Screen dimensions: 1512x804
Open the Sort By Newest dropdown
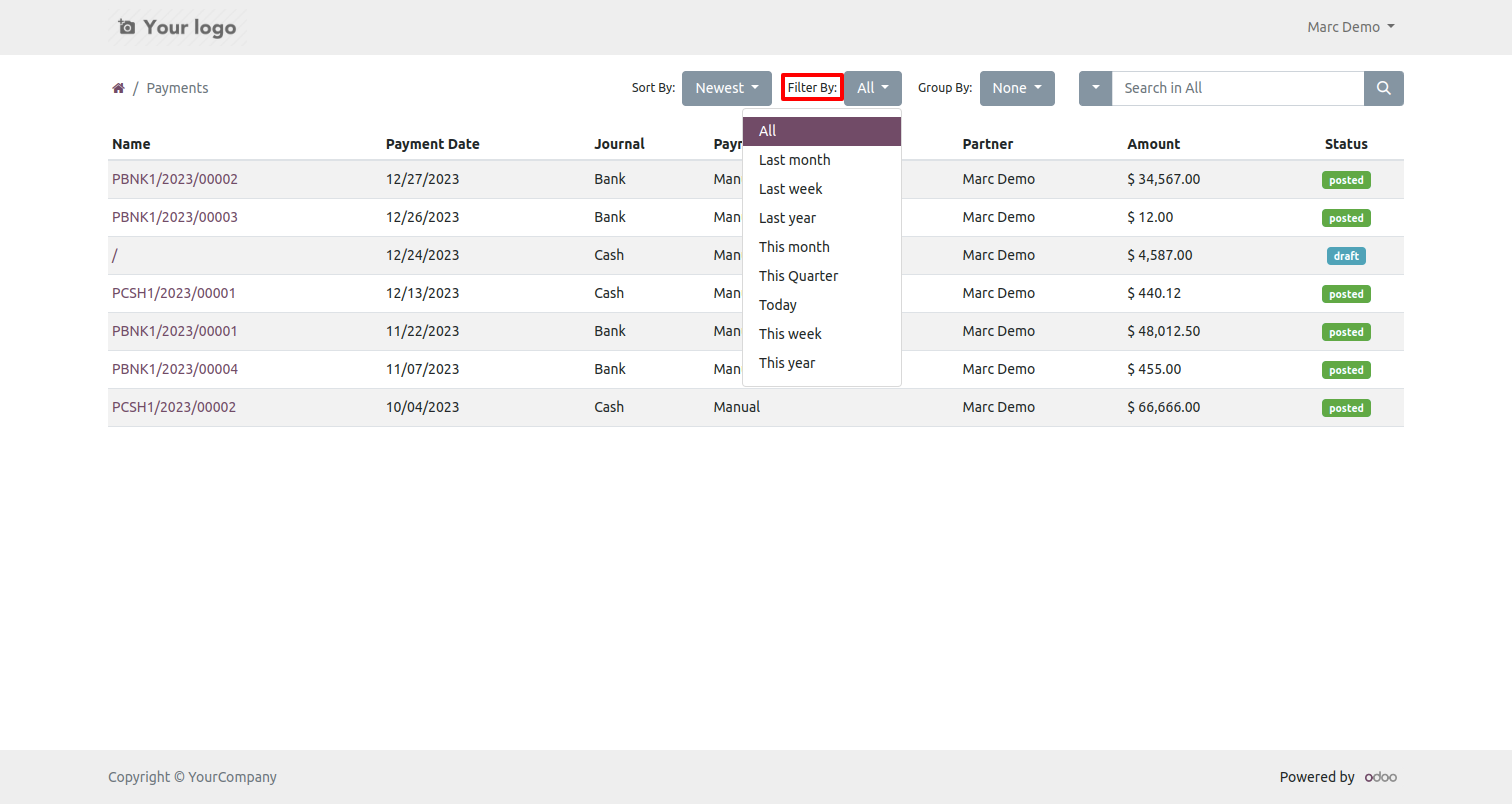point(727,88)
